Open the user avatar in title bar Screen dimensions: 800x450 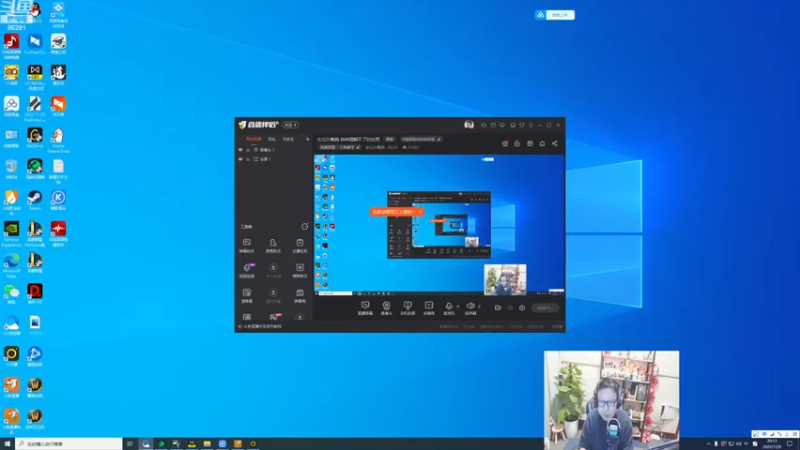(469, 124)
